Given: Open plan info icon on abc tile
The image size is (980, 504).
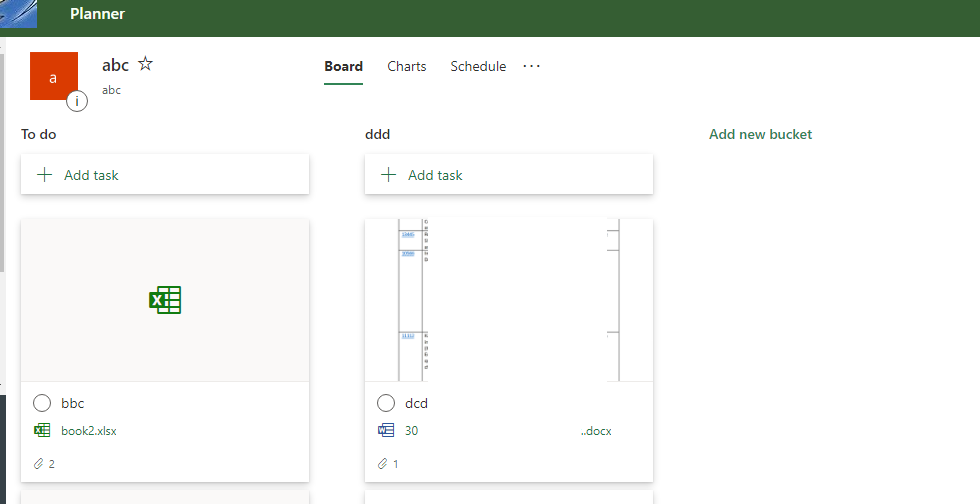Looking at the screenshot, I should 77,101.
